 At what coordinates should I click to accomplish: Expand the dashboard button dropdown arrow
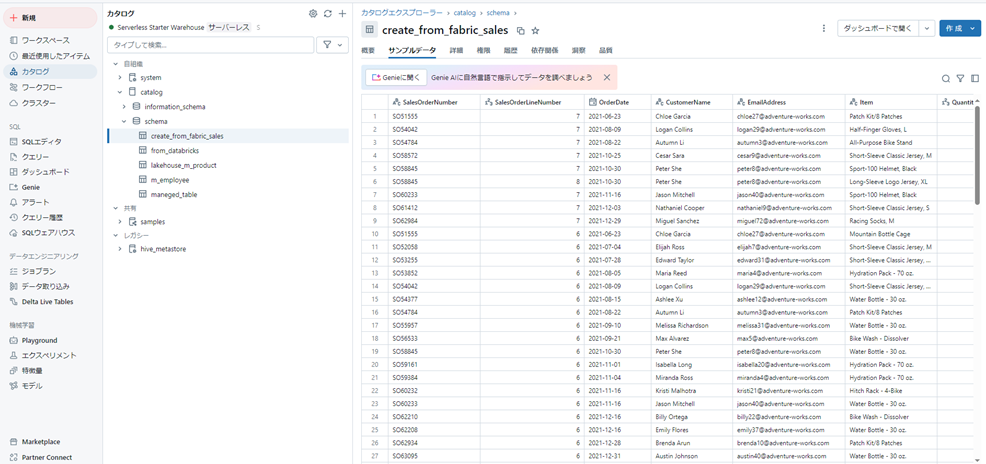coord(927,28)
